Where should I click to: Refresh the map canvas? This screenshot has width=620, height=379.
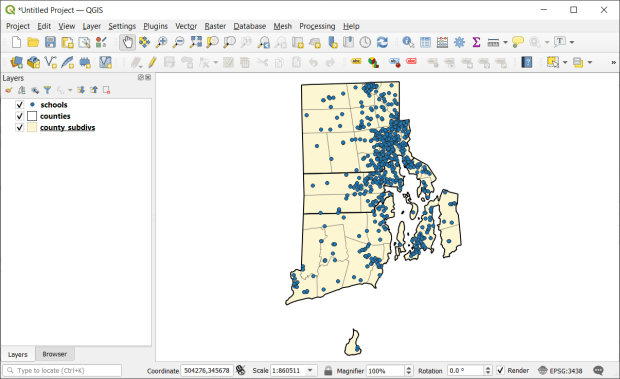click(x=382, y=42)
